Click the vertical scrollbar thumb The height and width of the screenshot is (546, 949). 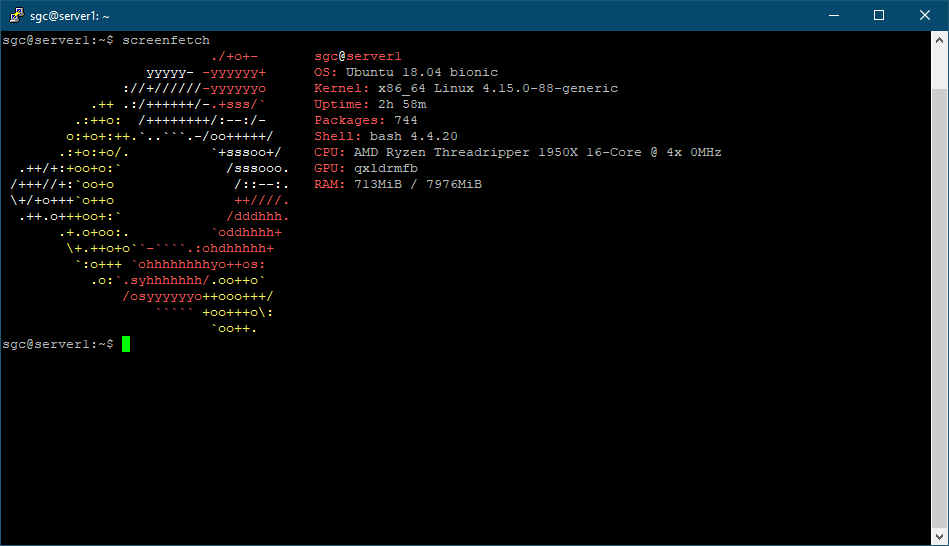939,308
